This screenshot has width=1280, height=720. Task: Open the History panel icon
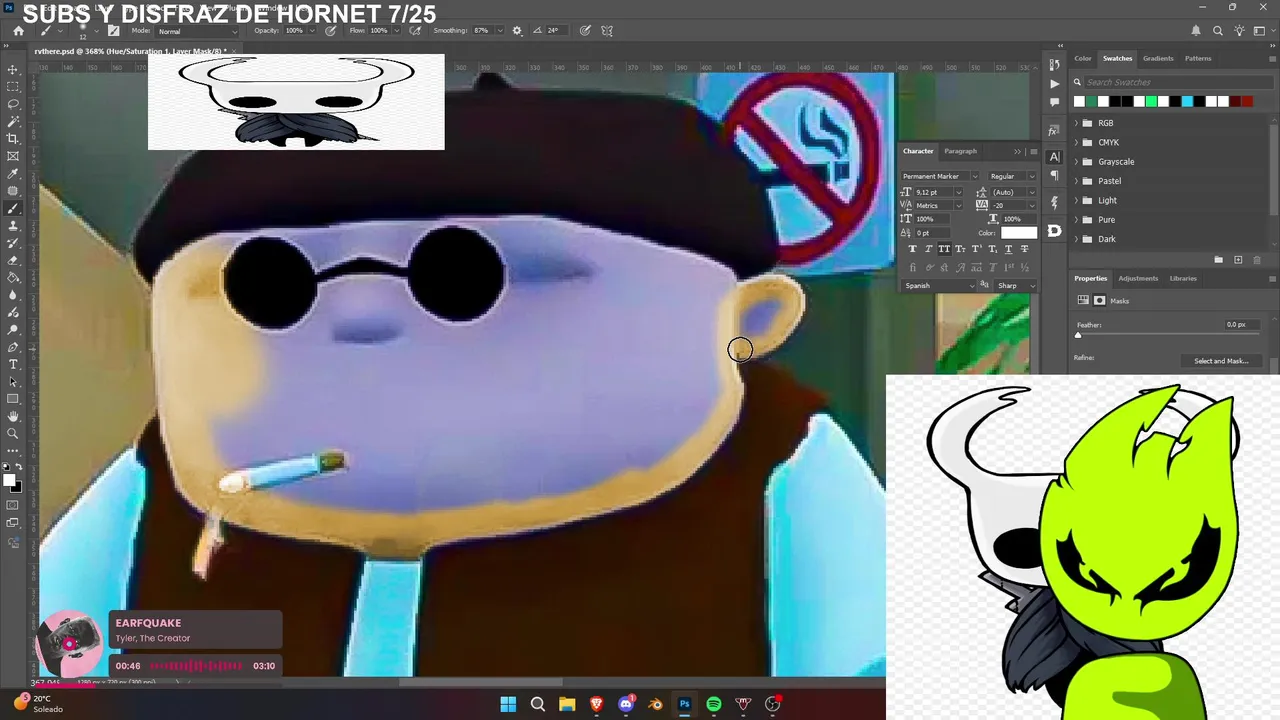(x=1054, y=64)
